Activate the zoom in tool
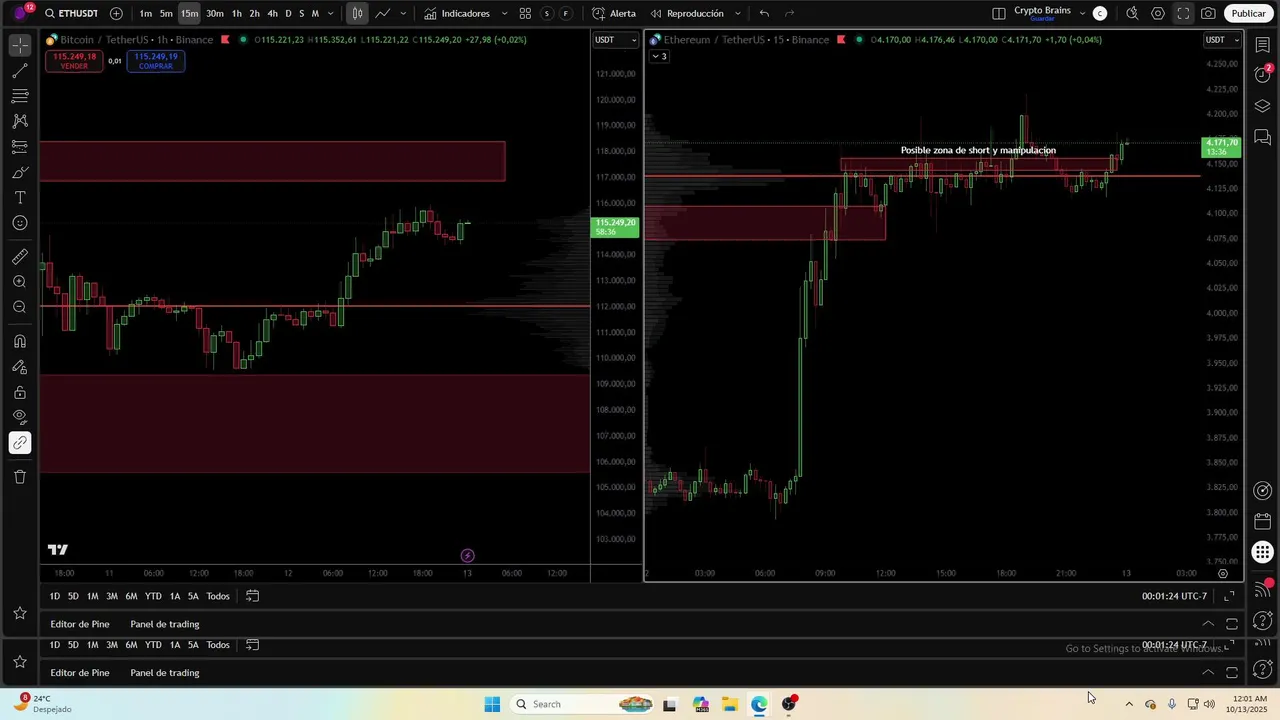This screenshot has height=720, width=1280. click(x=20, y=282)
